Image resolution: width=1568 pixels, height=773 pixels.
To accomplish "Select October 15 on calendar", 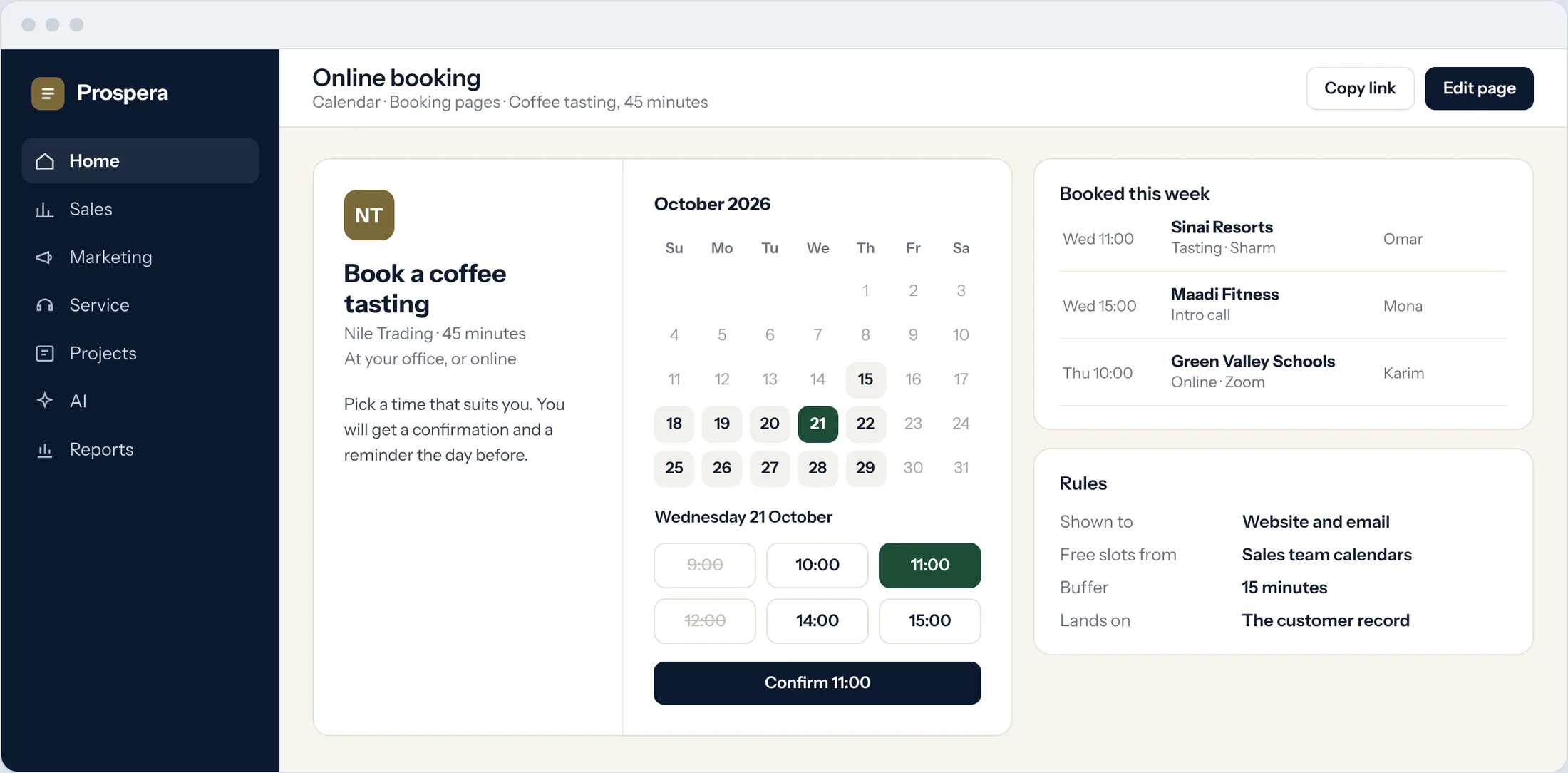I will pos(865,379).
